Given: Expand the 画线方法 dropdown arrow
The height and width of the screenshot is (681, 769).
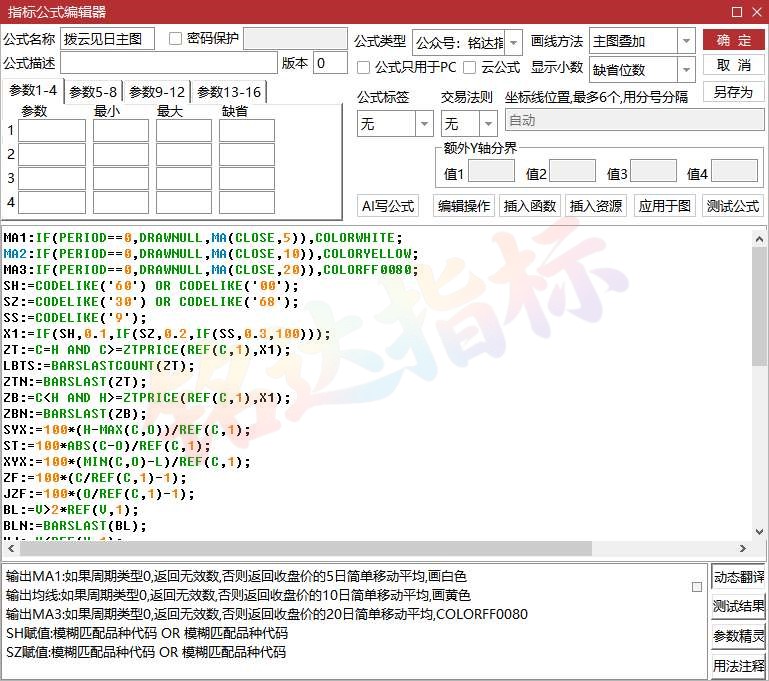Looking at the screenshot, I should click(686, 41).
